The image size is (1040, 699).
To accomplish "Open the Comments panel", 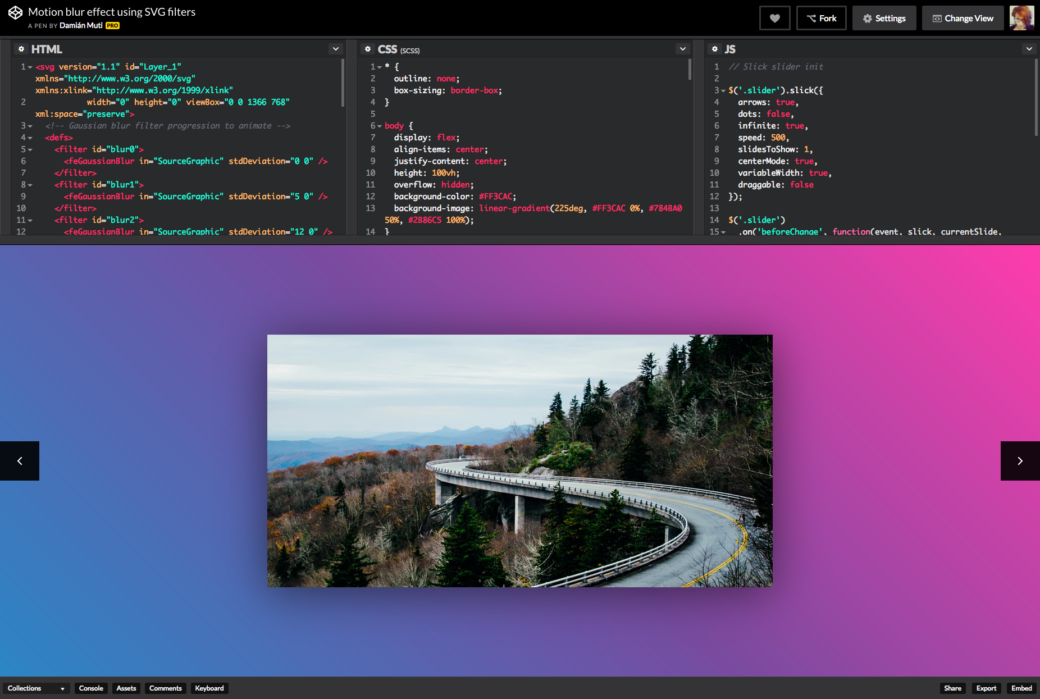I will point(165,688).
